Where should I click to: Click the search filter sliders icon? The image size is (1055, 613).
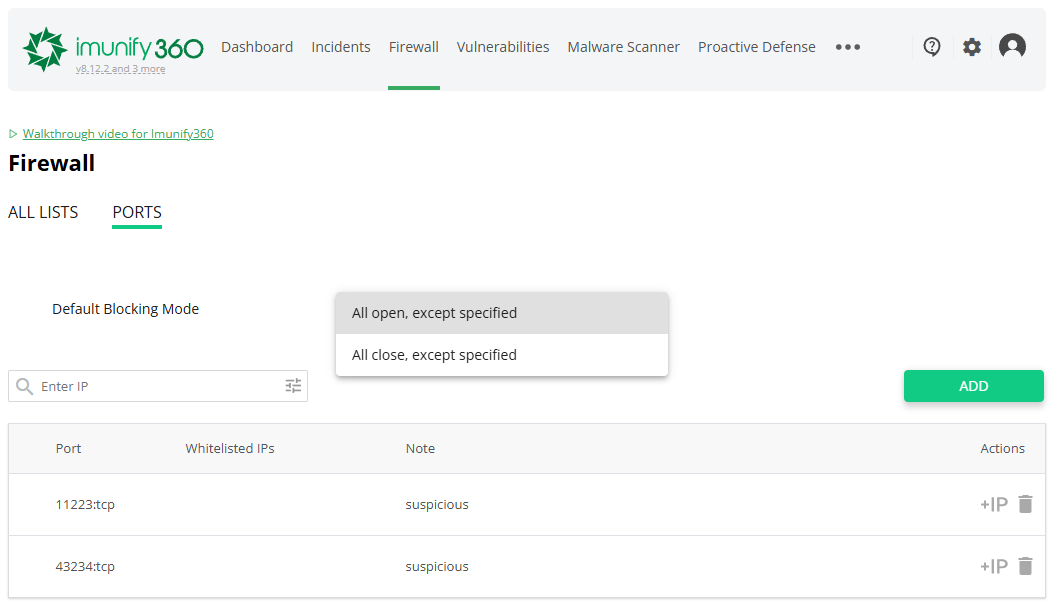click(x=293, y=386)
